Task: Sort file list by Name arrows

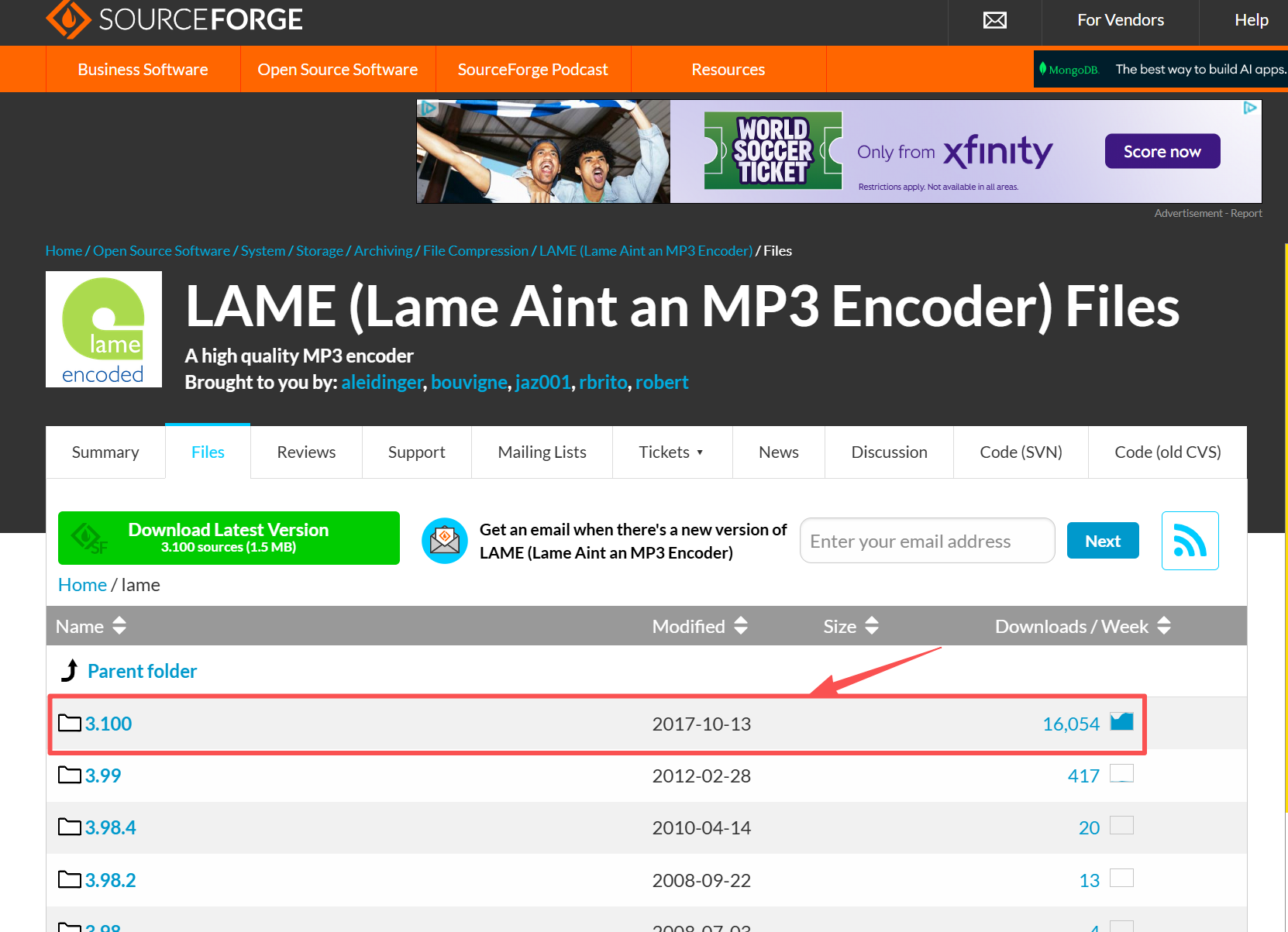Action: coord(119,625)
